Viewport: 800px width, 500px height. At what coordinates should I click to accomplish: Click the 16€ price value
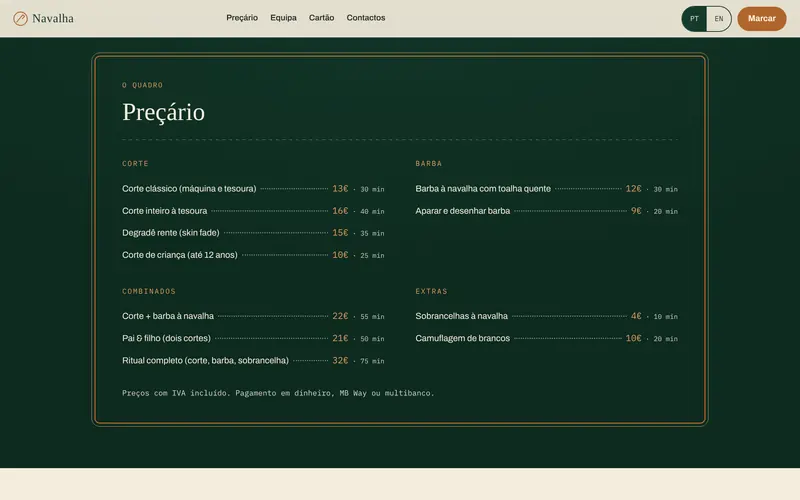click(340, 211)
